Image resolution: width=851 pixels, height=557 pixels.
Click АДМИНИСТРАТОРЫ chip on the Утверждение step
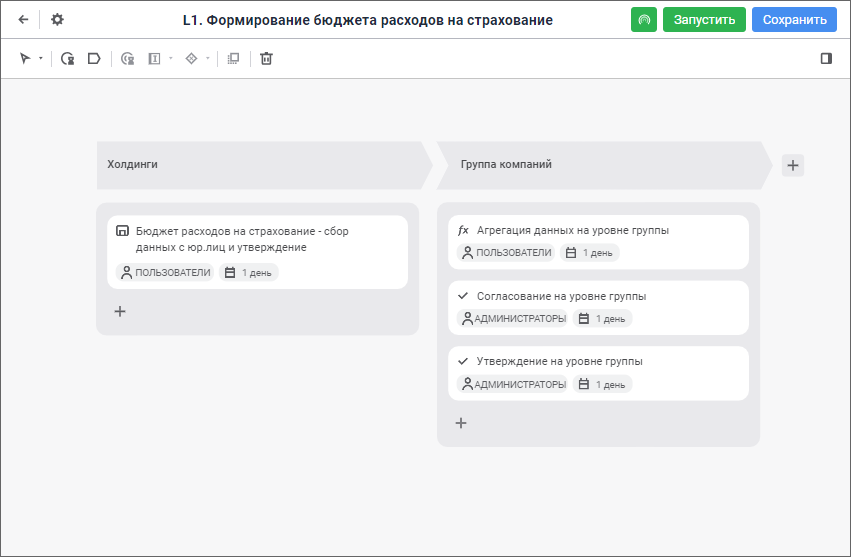coord(512,384)
